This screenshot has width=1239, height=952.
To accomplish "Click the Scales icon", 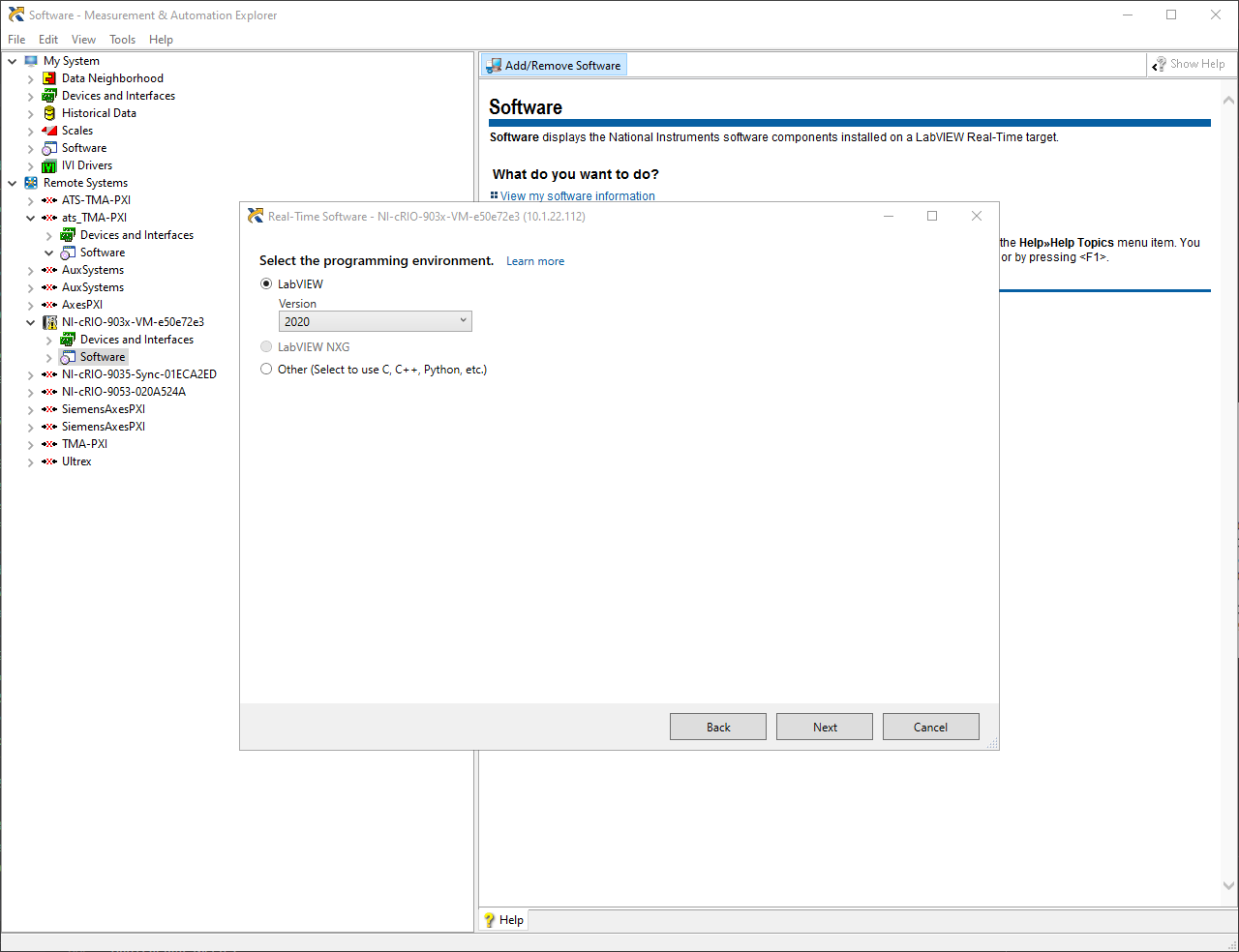I will click(x=49, y=131).
